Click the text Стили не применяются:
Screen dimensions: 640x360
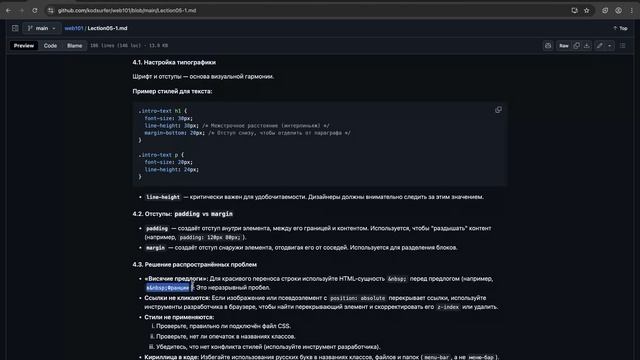(x=179, y=317)
